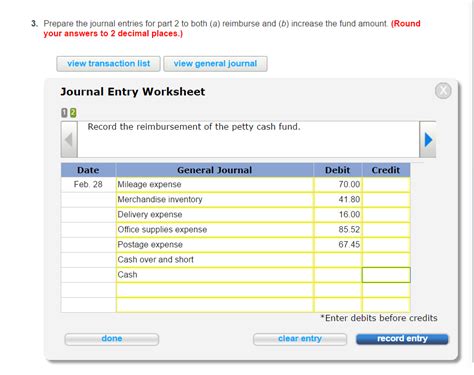Select the Mileage expense account cell
Viewport: 474px width, 375px height.
click(x=215, y=184)
